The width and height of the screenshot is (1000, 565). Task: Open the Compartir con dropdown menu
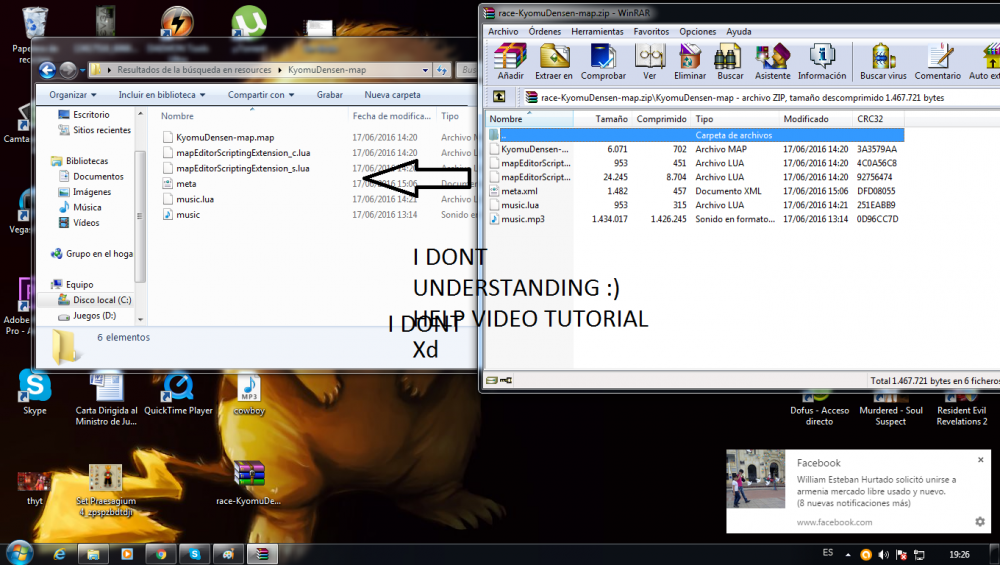point(260,95)
